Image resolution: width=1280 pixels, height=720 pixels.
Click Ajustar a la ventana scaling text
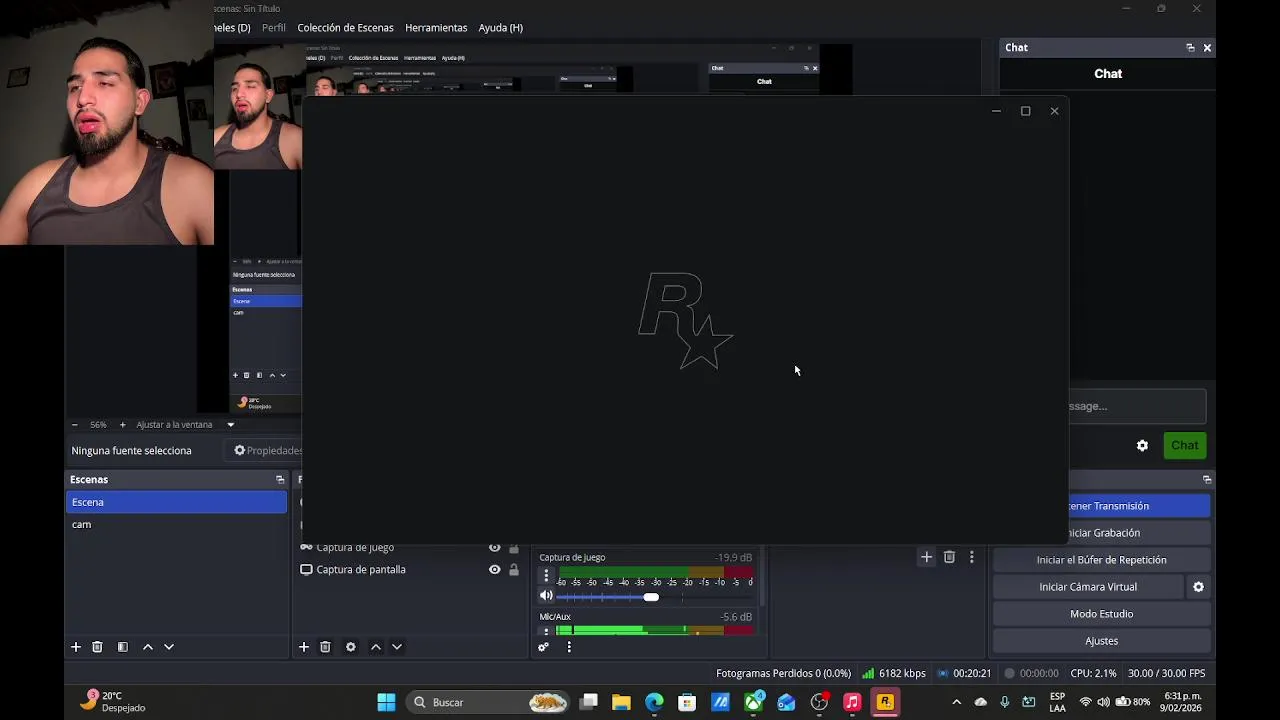click(x=174, y=425)
